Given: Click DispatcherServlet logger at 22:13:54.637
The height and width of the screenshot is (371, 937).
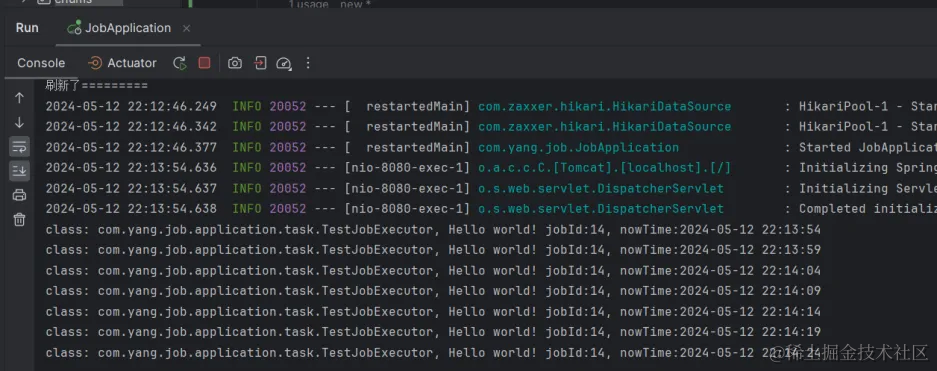Looking at the screenshot, I should [x=601, y=188].
